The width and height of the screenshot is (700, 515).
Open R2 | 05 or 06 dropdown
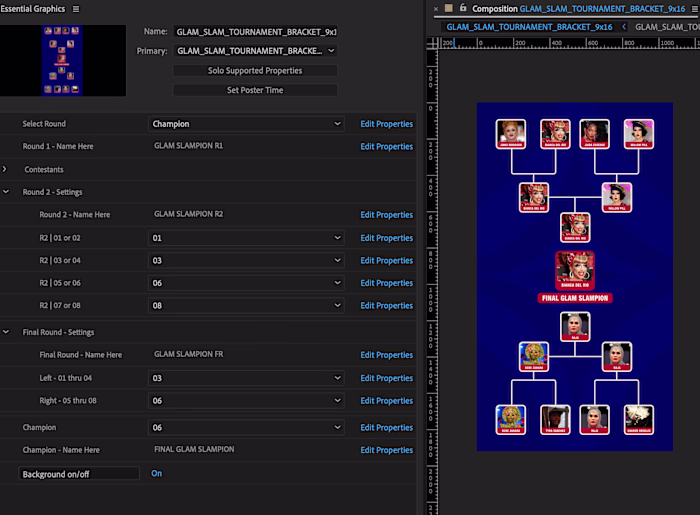(246, 283)
